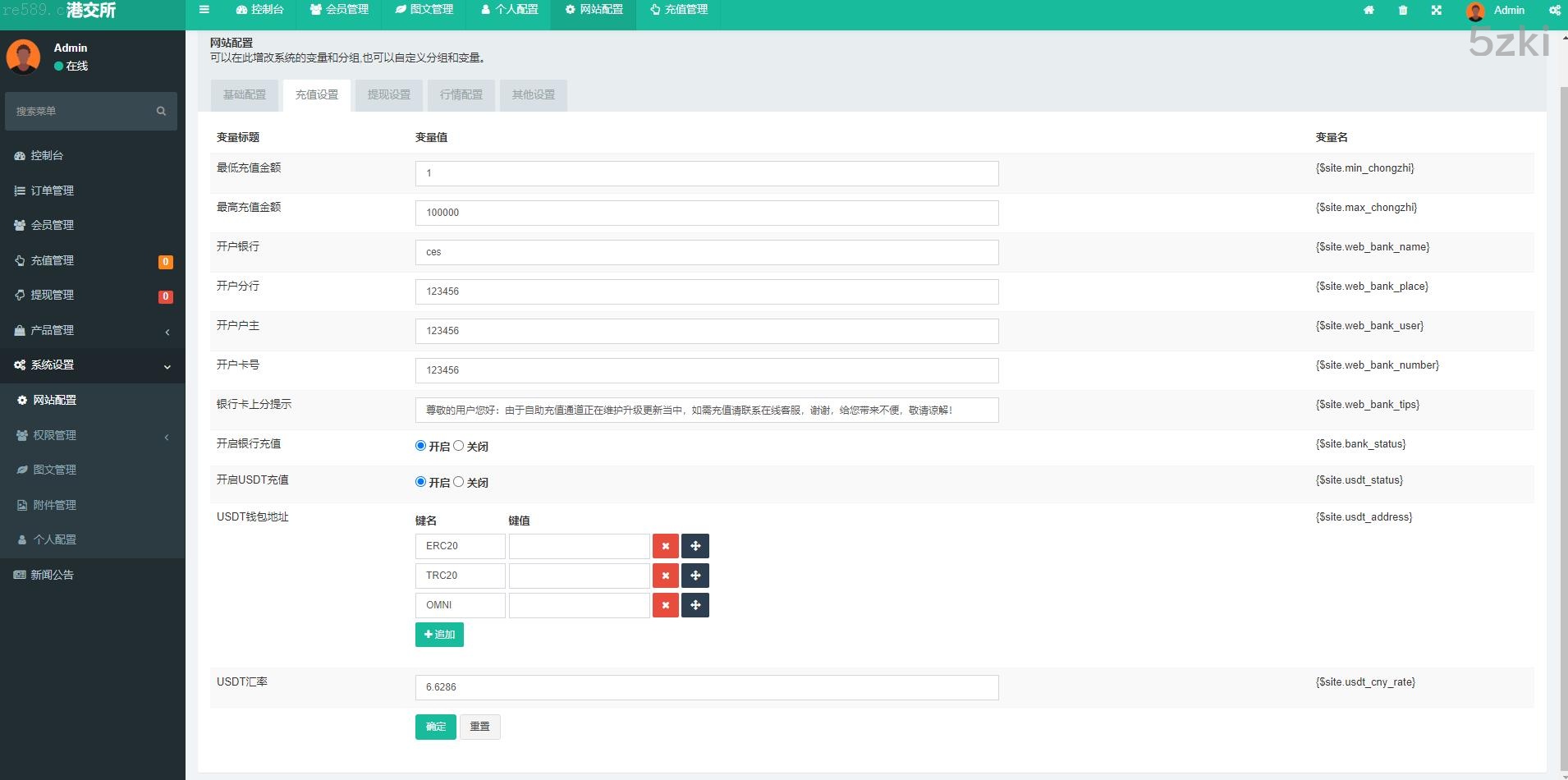Remove the OMNI wallet address row
Viewport: 1568px width, 780px height.
tap(665, 605)
